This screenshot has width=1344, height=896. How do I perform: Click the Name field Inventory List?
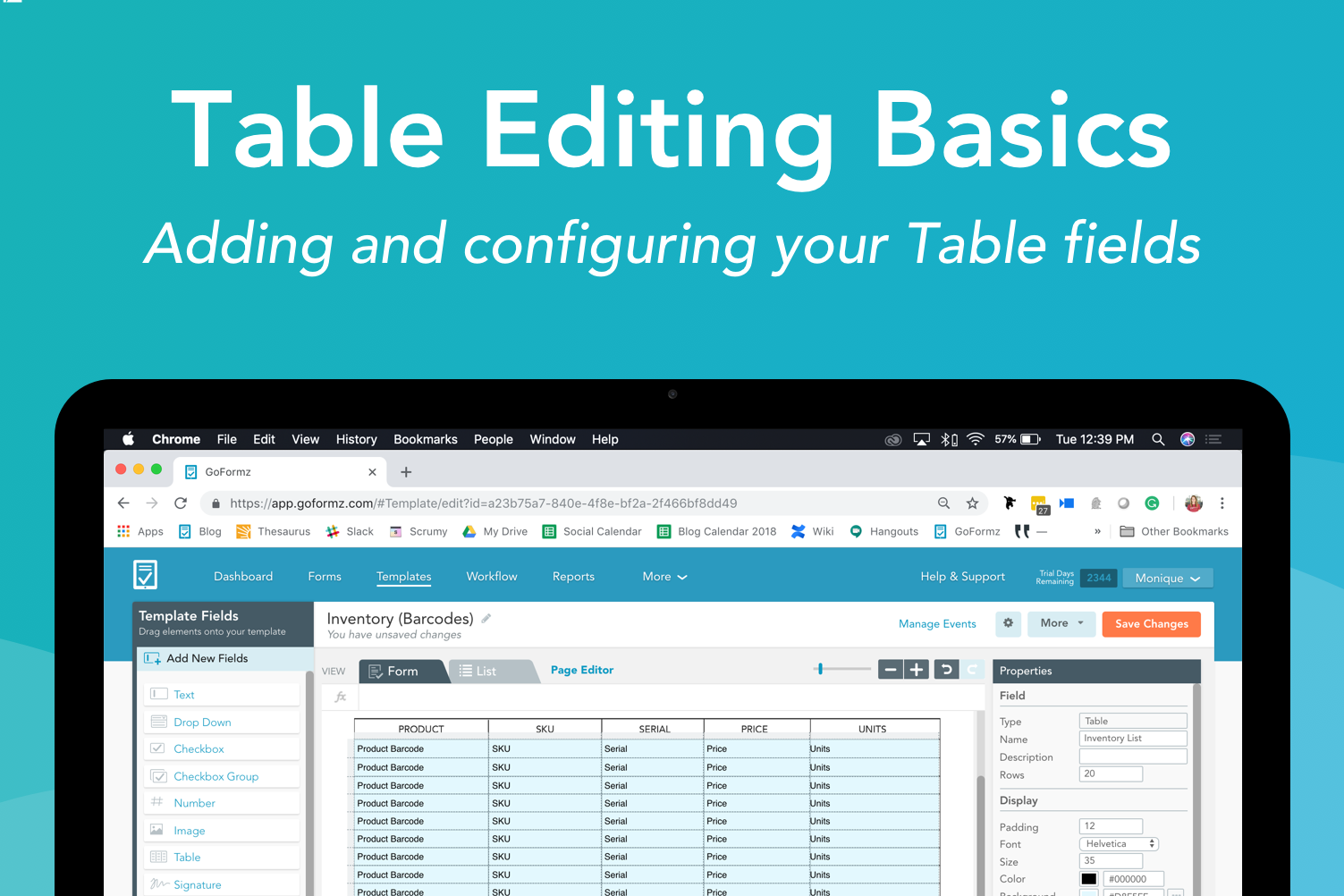click(1133, 739)
